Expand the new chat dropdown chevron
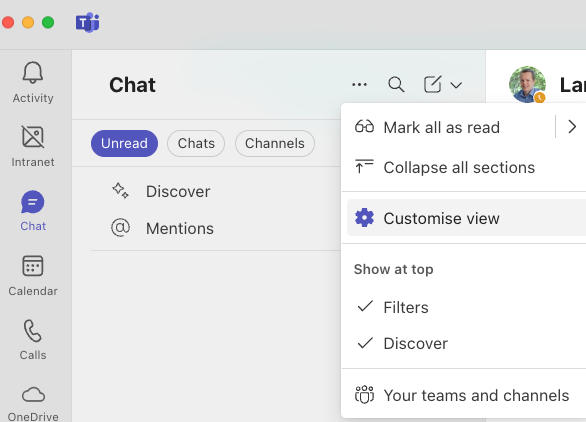Viewport: 586px width, 422px height. [456, 86]
